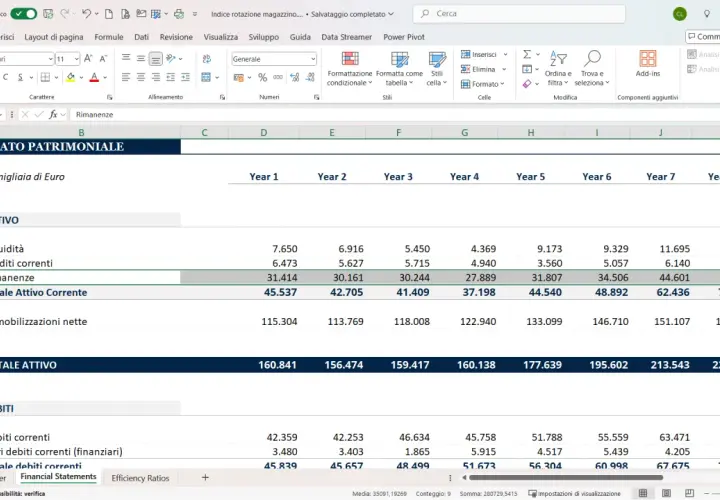Click the Decrease decimal places icon
Viewport: 720px width, 500px height.
pos(310,77)
